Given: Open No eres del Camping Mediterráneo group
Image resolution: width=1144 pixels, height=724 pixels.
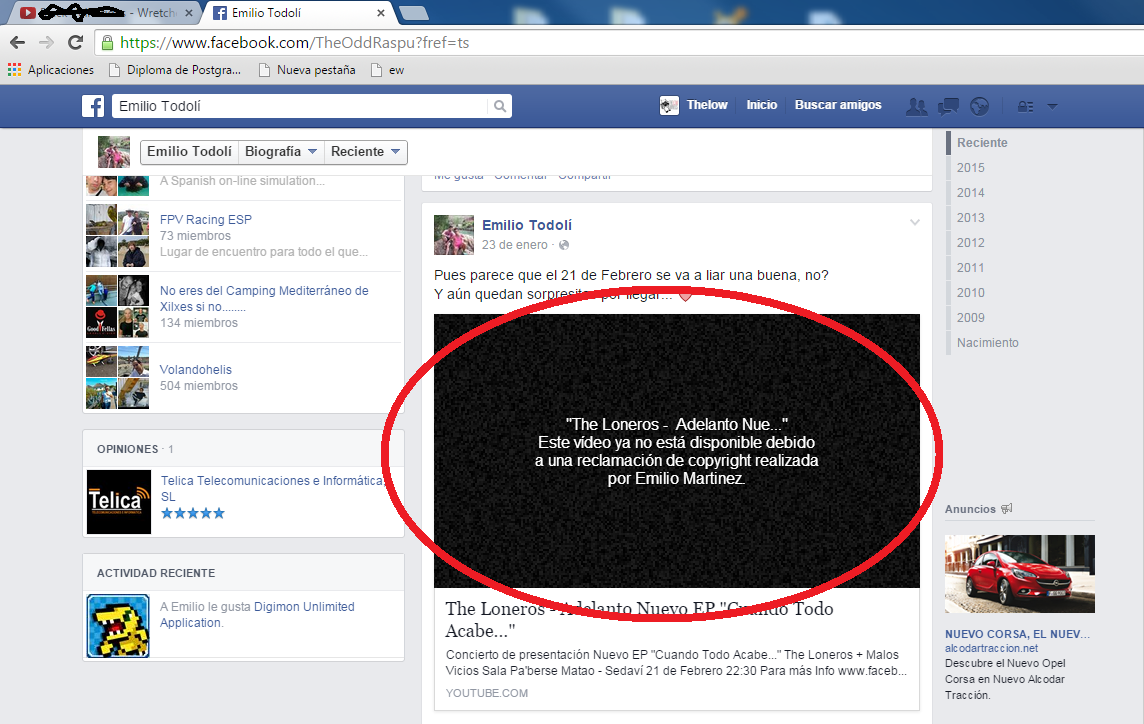Looking at the screenshot, I should 264,299.
